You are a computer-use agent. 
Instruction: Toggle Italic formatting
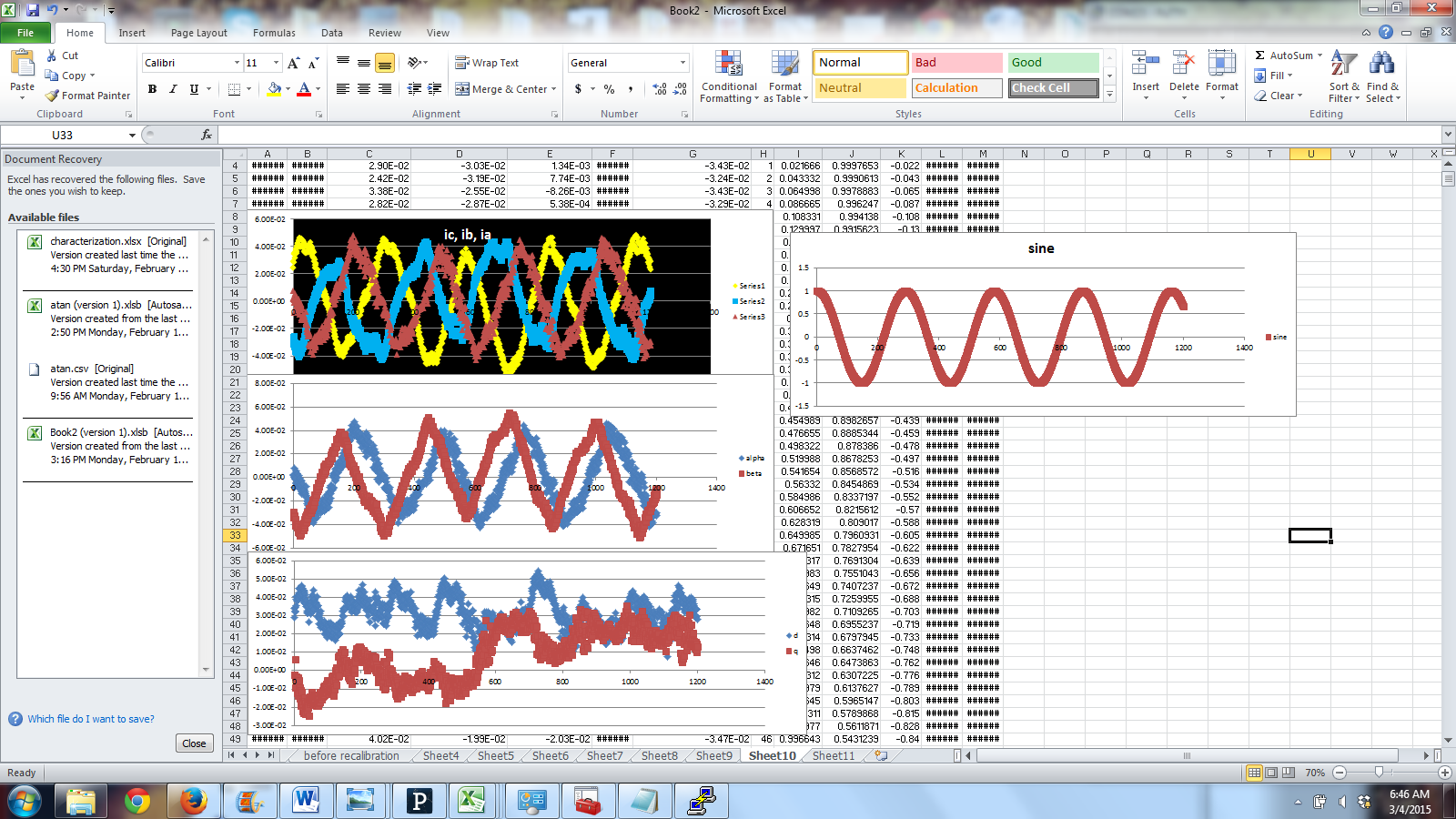173,89
